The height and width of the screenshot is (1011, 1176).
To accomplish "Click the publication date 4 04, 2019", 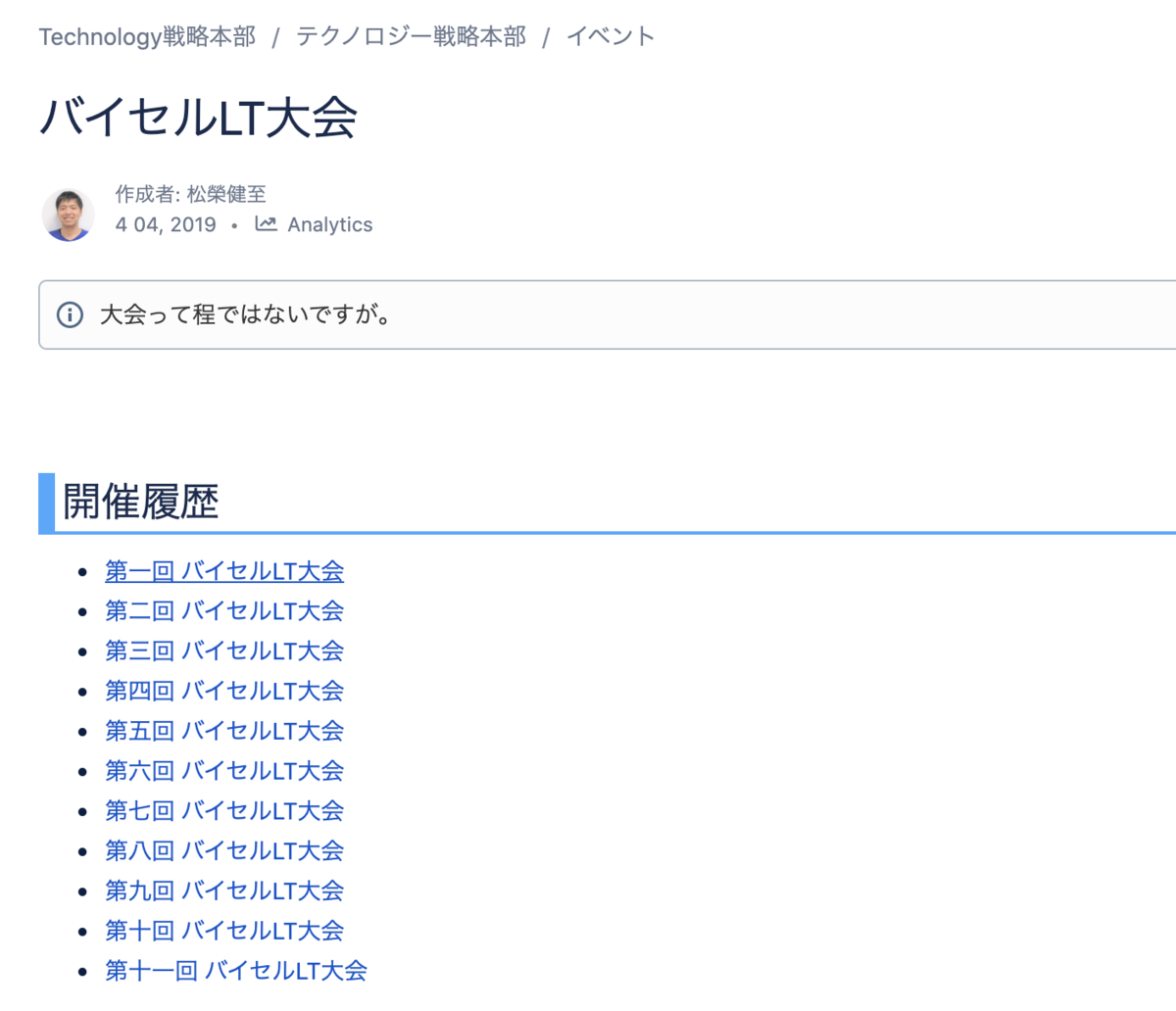I will click(x=165, y=224).
